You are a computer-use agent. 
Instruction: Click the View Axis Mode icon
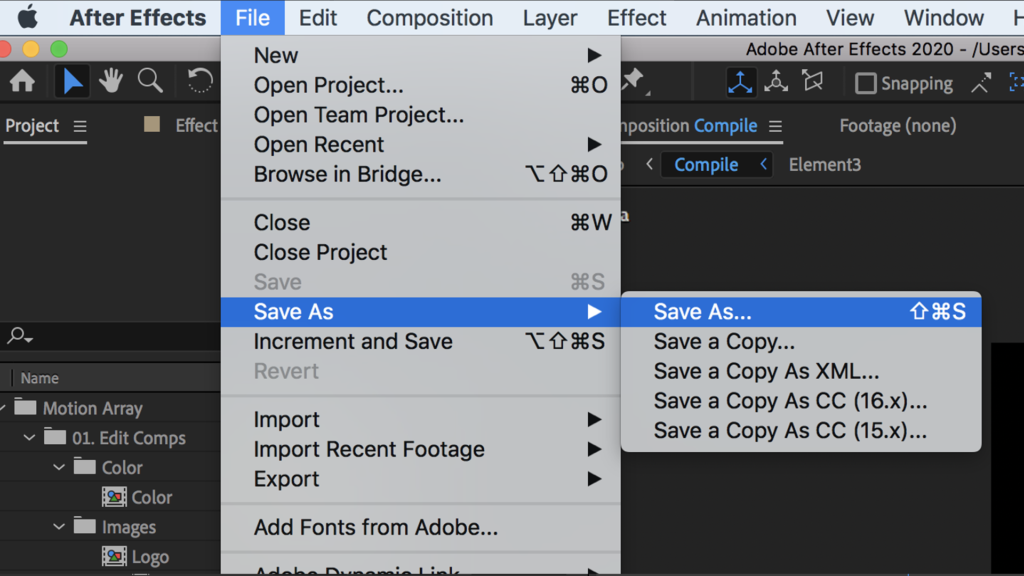click(x=812, y=83)
